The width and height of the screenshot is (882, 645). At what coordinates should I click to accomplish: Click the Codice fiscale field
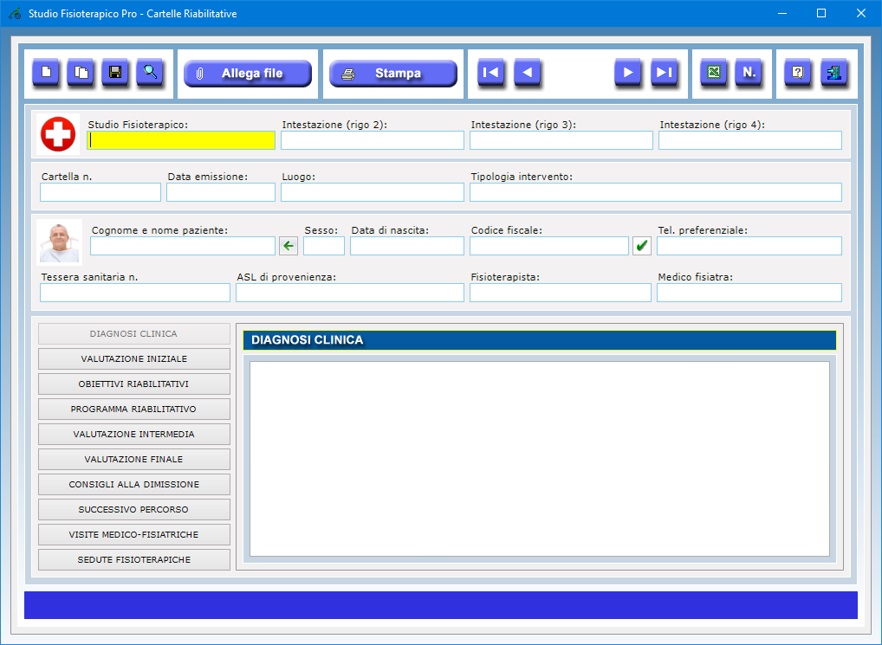pyautogui.click(x=550, y=246)
